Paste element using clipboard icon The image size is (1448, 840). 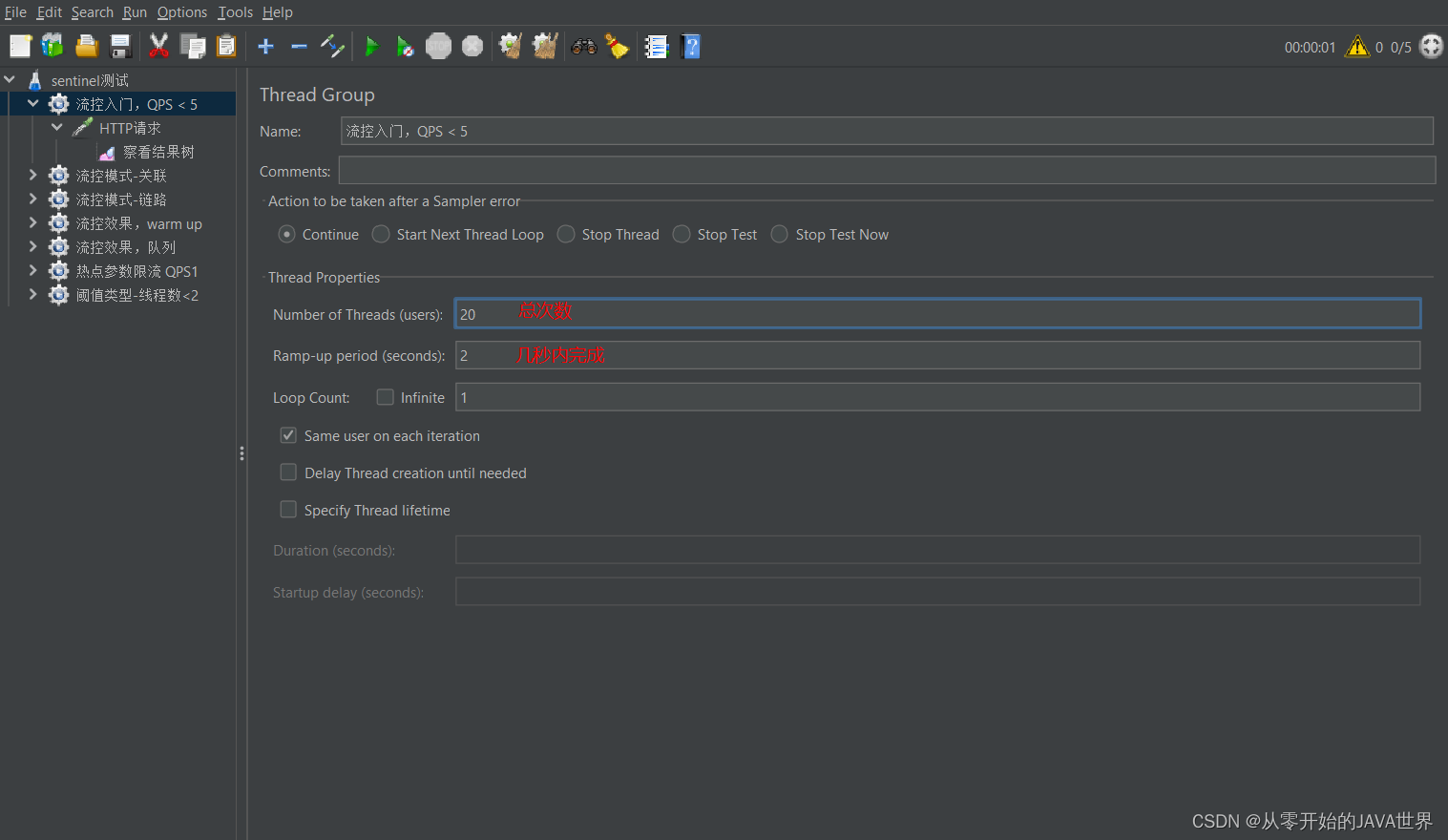(x=226, y=46)
